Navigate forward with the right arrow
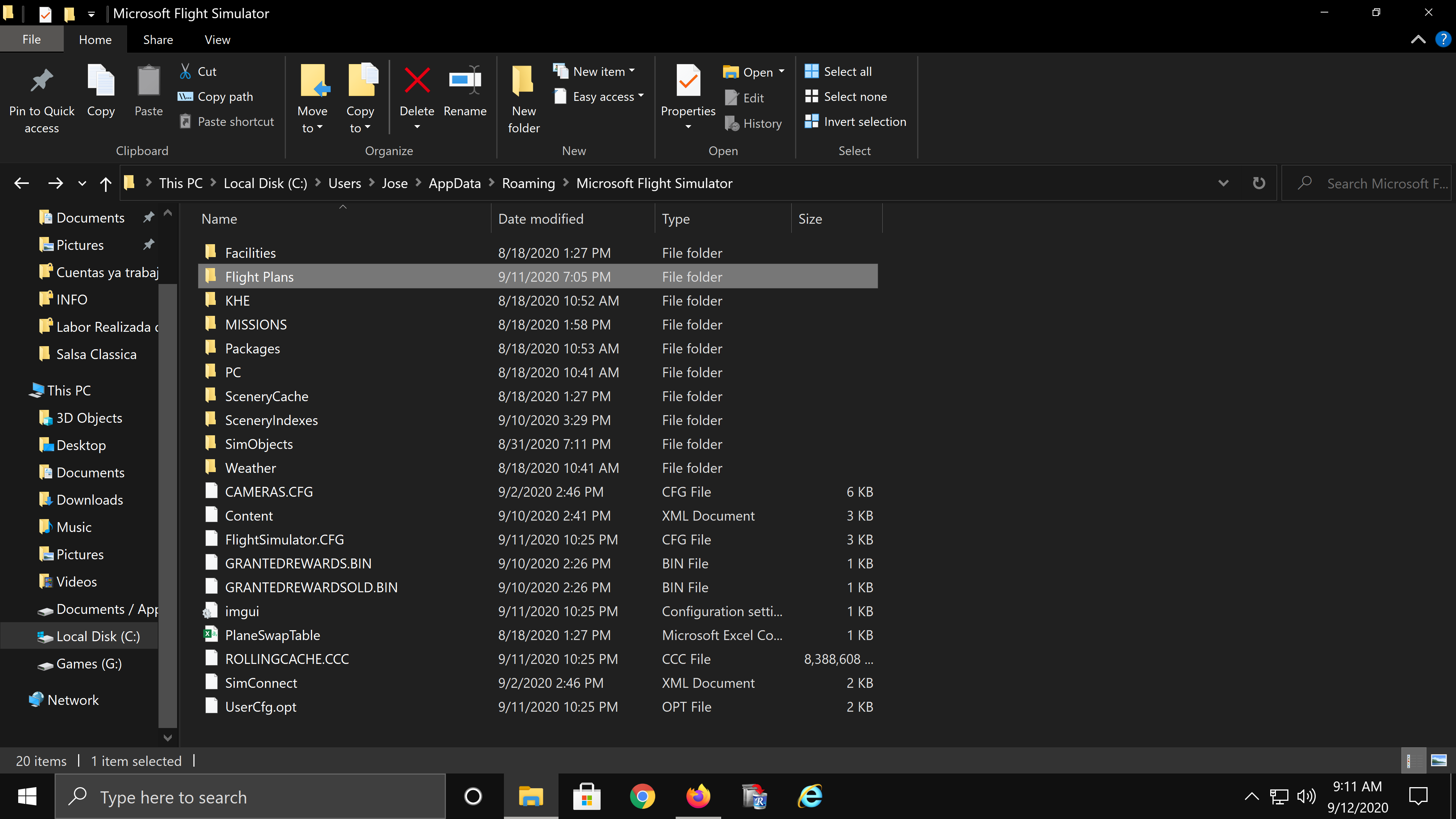 click(55, 183)
